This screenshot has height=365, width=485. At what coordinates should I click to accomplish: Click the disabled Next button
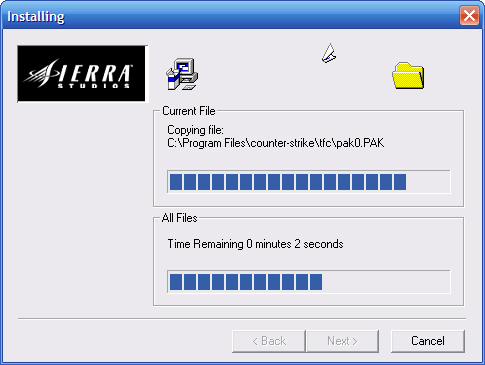click(x=342, y=341)
